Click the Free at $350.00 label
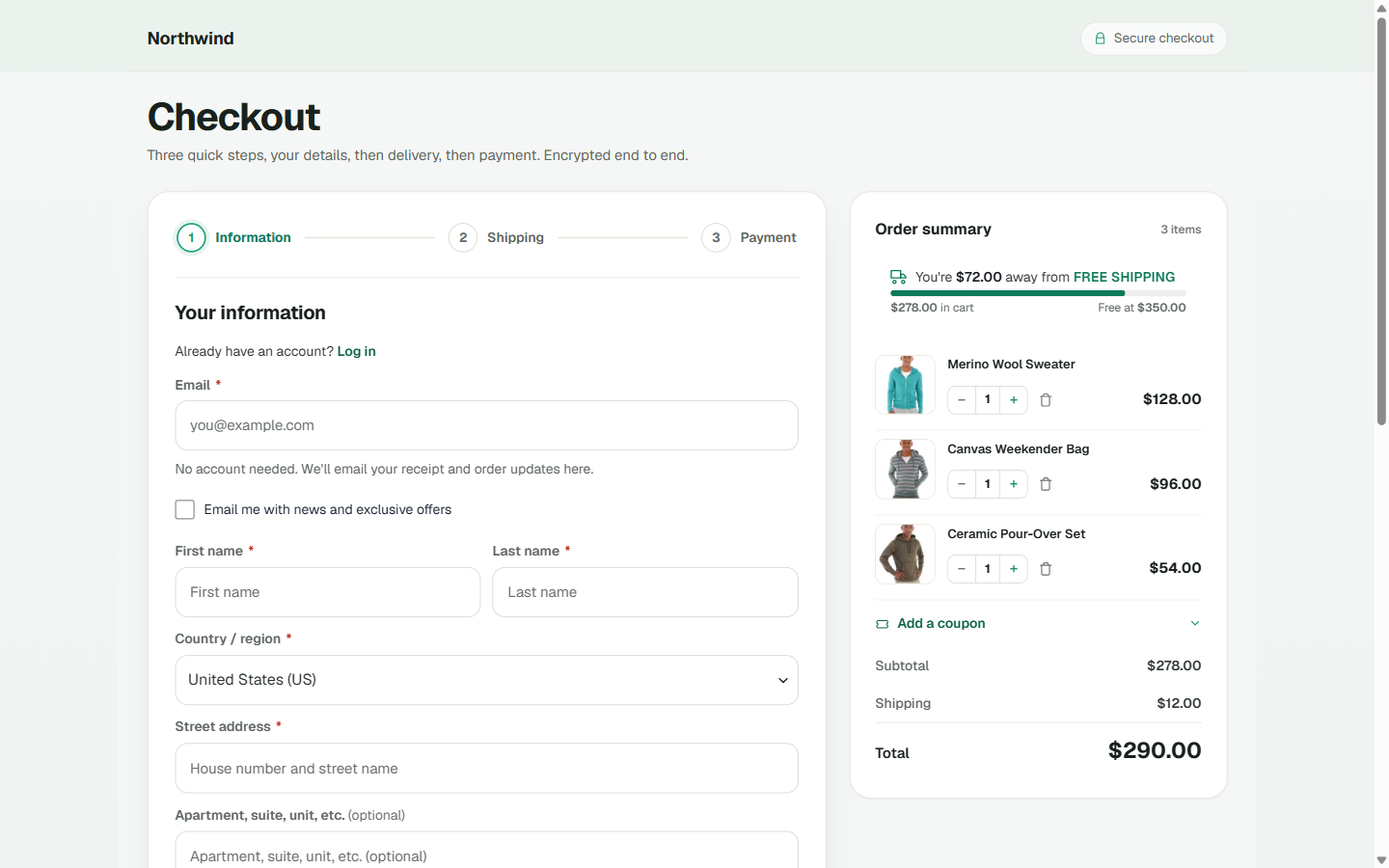Screen dimensions: 1389x868 pyautogui.click(x=1142, y=308)
